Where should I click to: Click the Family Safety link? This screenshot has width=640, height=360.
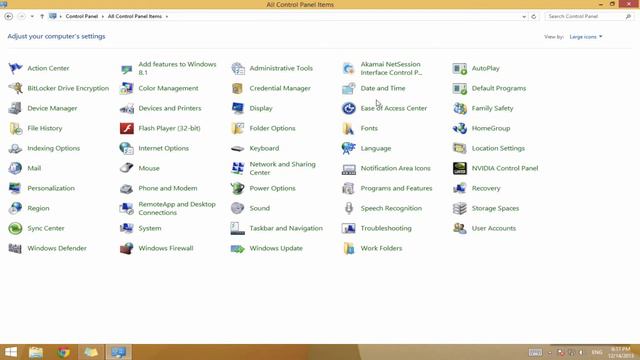click(x=492, y=108)
